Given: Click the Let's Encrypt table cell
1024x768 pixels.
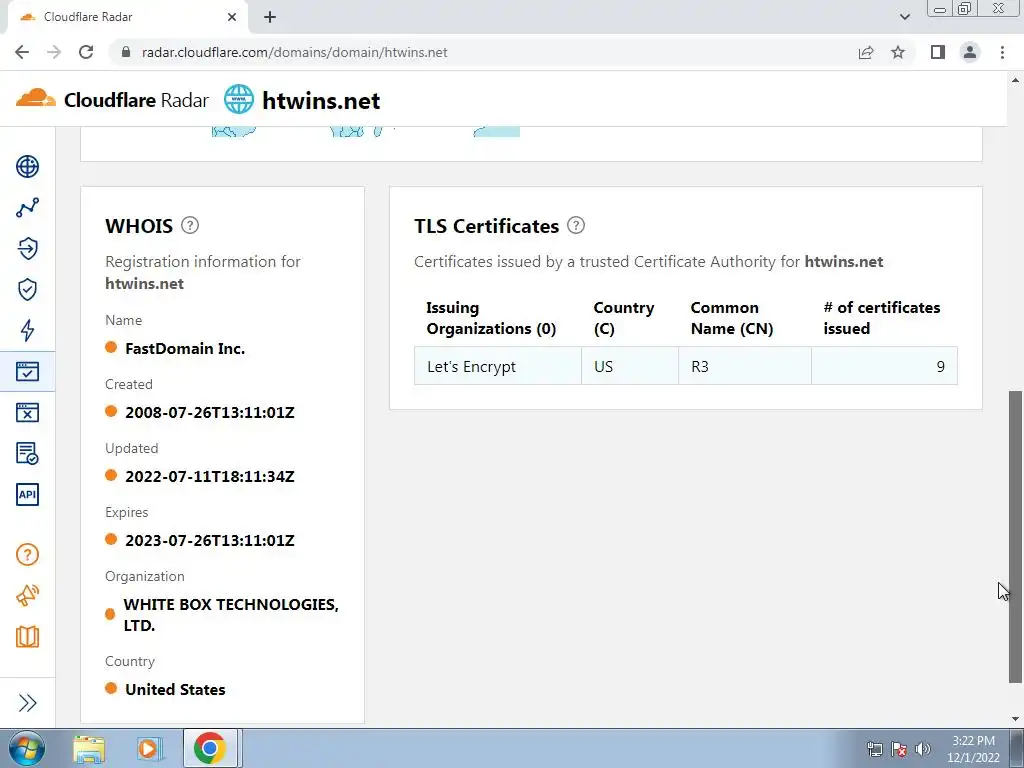Looking at the screenshot, I should pyautogui.click(x=498, y=366).
